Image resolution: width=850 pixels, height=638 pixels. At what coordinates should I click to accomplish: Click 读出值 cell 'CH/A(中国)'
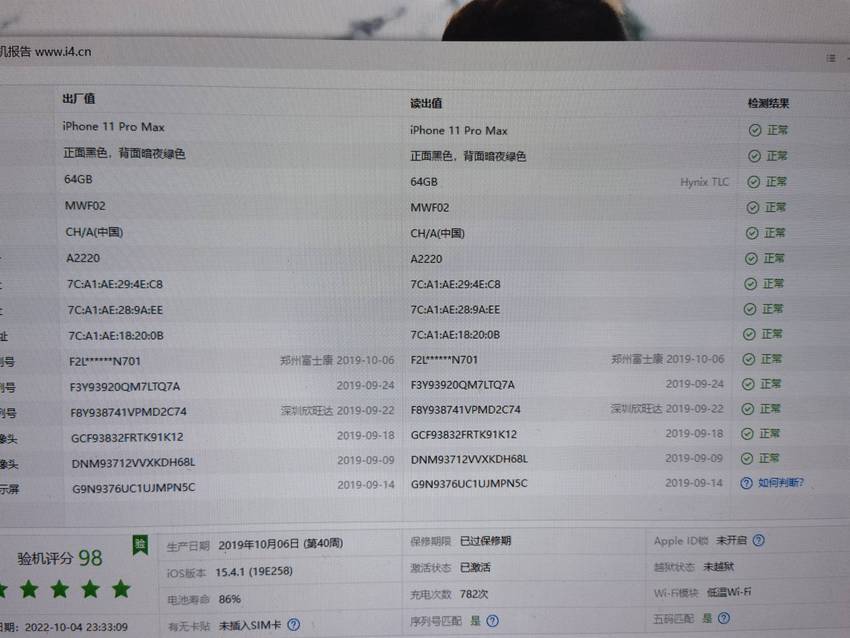tap(437, 234)
